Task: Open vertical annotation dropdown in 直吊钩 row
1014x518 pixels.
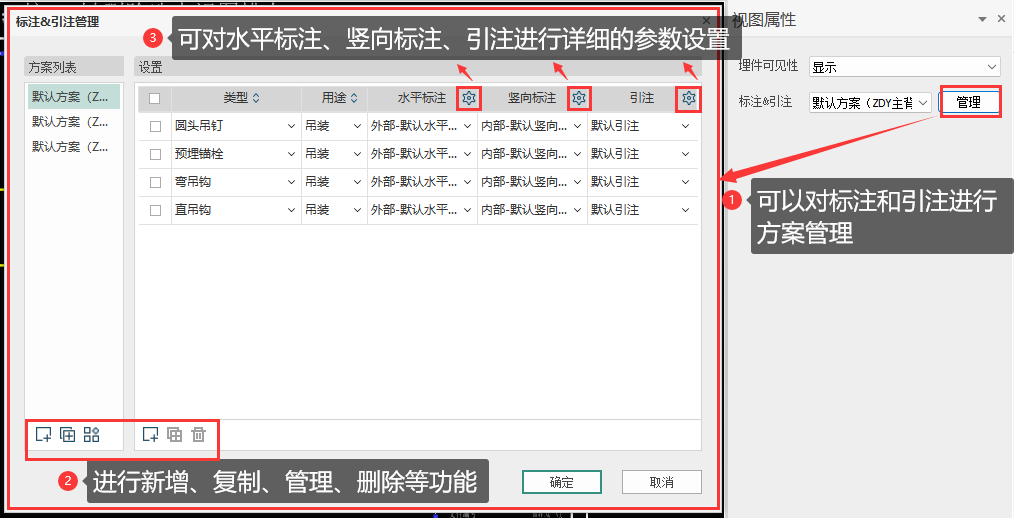Action: coord(577,210)
